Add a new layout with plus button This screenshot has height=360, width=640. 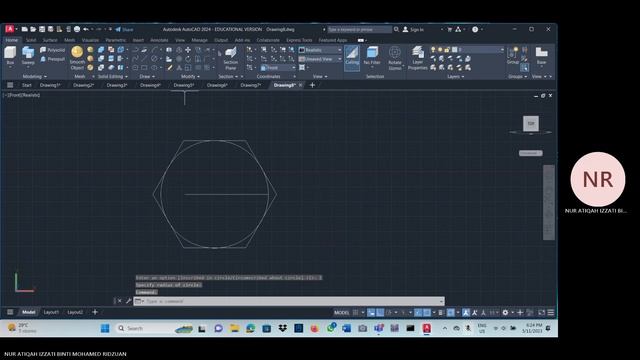click(x=95, y=312)
